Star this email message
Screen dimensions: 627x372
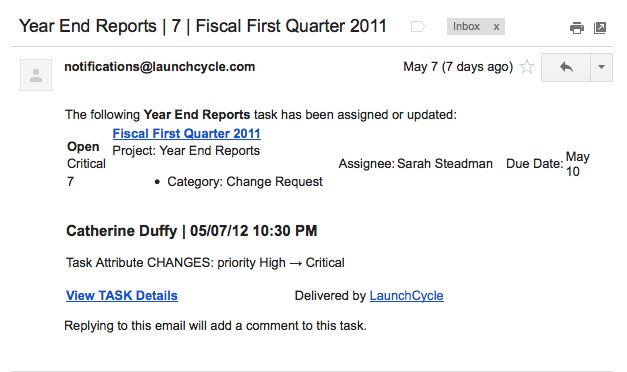tap(527, 67)
